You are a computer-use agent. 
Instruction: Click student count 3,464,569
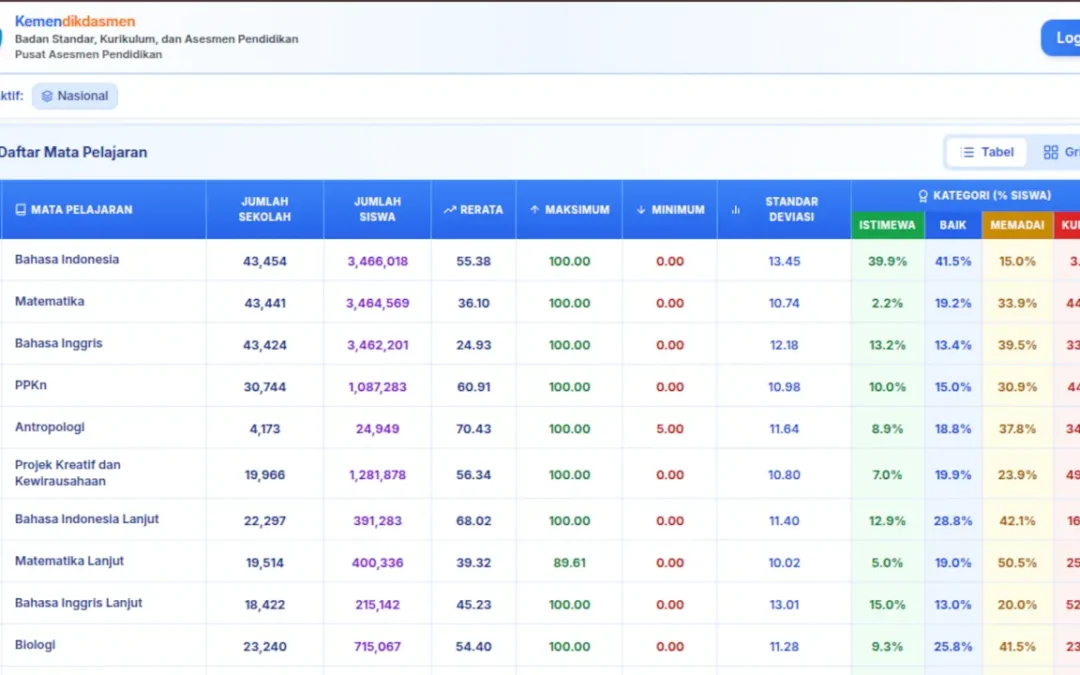point(377,303)
